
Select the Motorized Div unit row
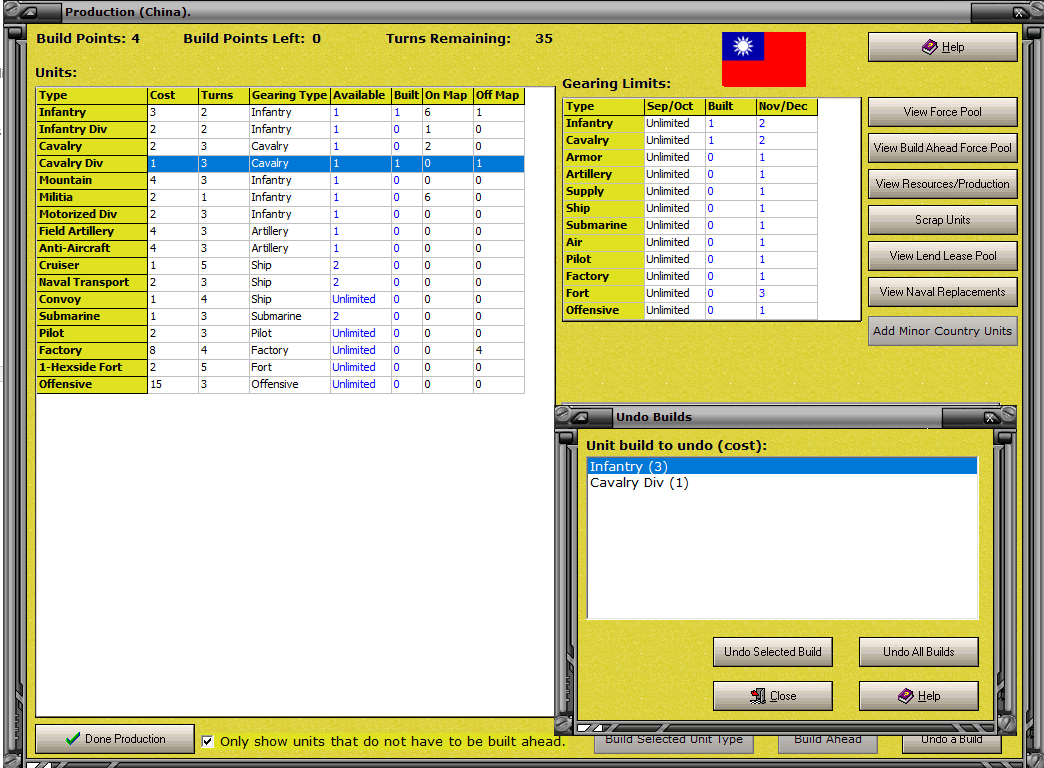(280, 214)
